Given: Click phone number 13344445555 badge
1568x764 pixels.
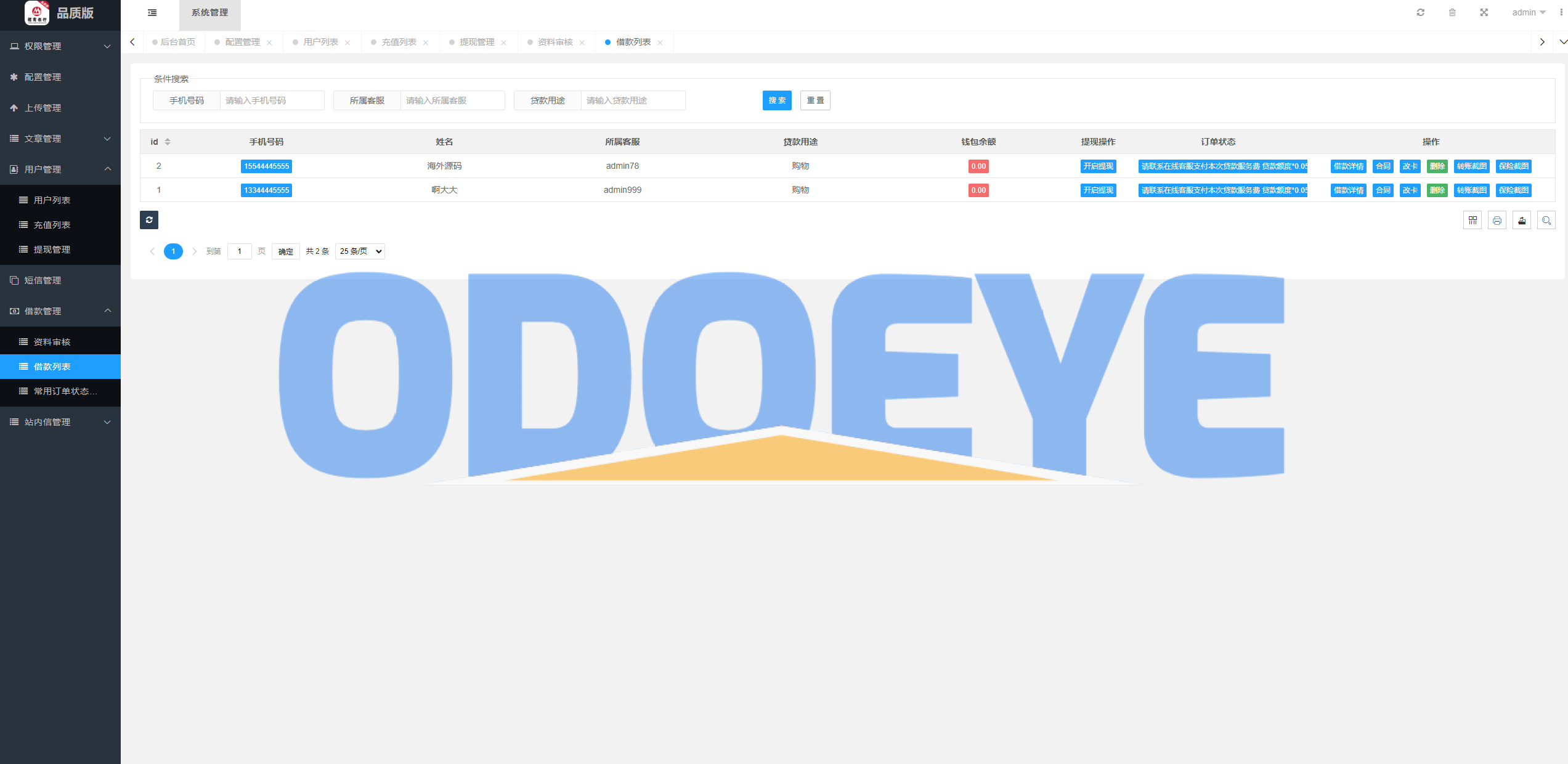Looking at the screenshot, I should coord(266,190).
